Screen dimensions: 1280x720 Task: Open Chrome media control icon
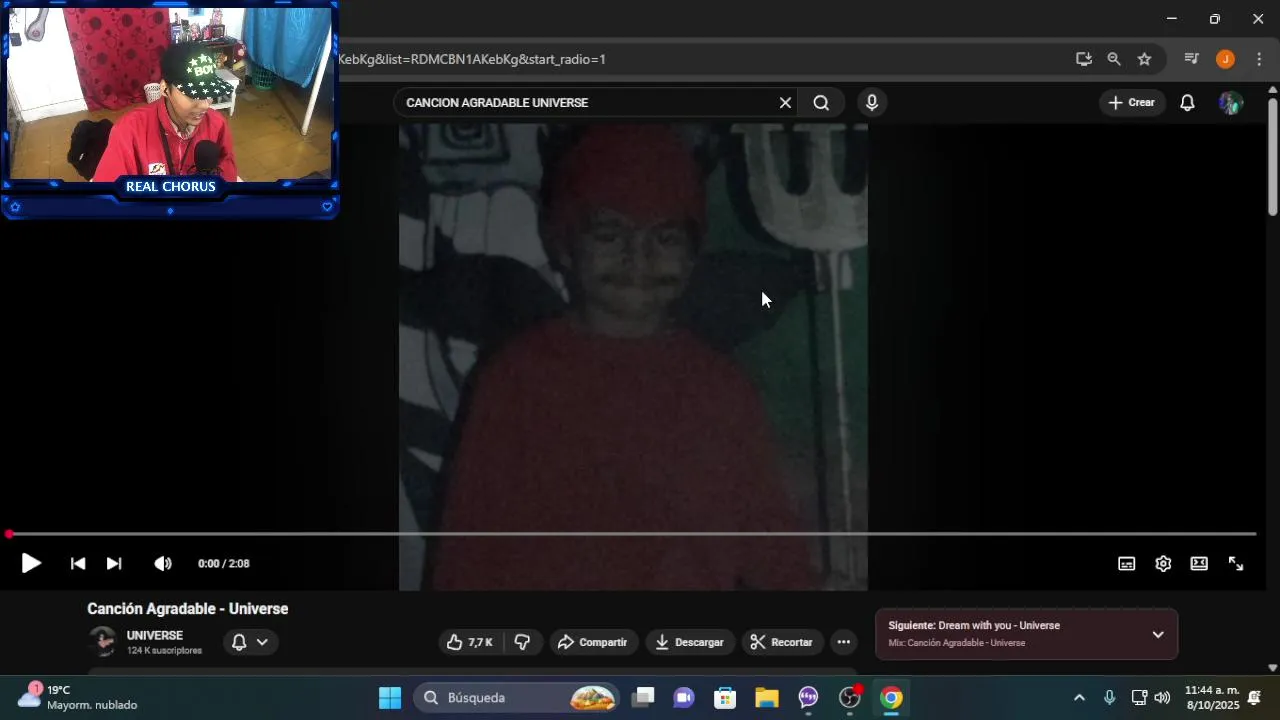[1191, 59]
